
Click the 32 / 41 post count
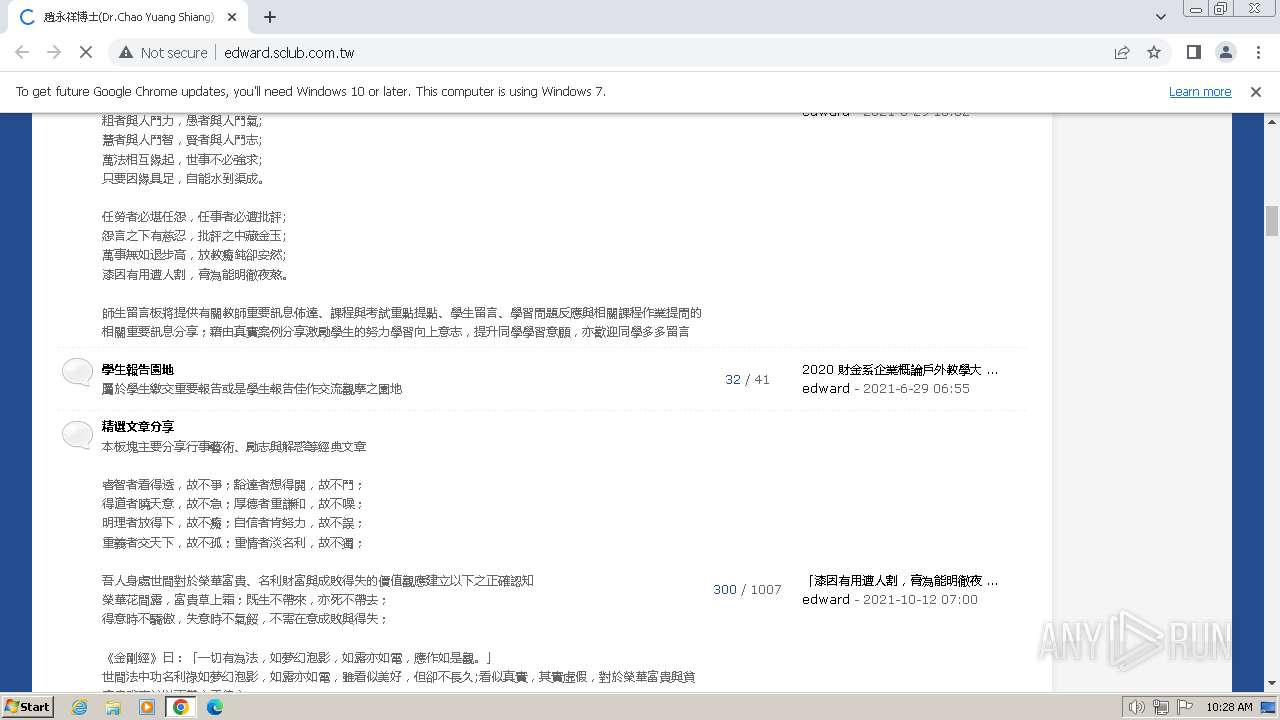(747, 379)
